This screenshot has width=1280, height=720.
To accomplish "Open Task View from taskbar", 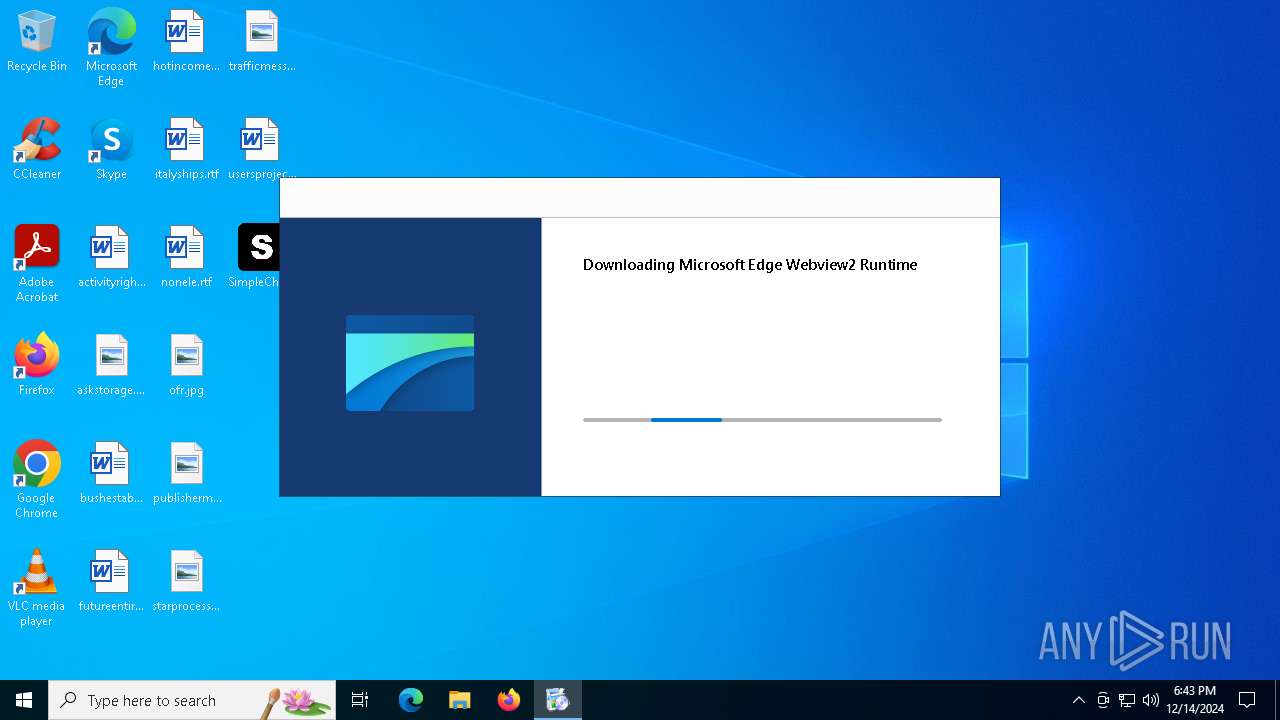I will [360, 700].
